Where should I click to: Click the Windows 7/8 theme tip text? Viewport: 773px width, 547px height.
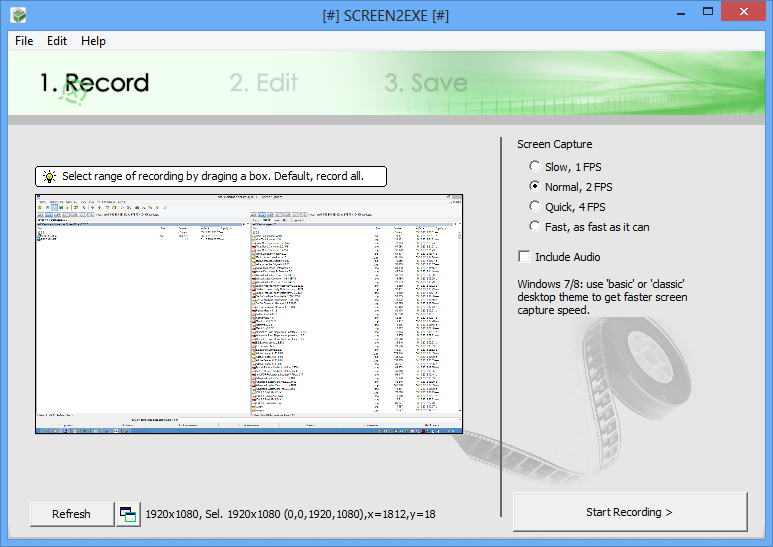pos(602,297)
